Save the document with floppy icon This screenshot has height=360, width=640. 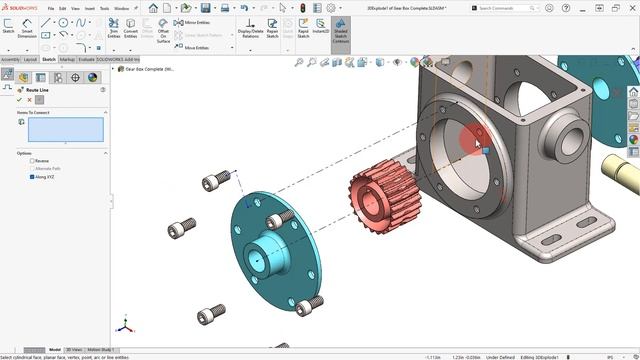click(x=205, y=8)
